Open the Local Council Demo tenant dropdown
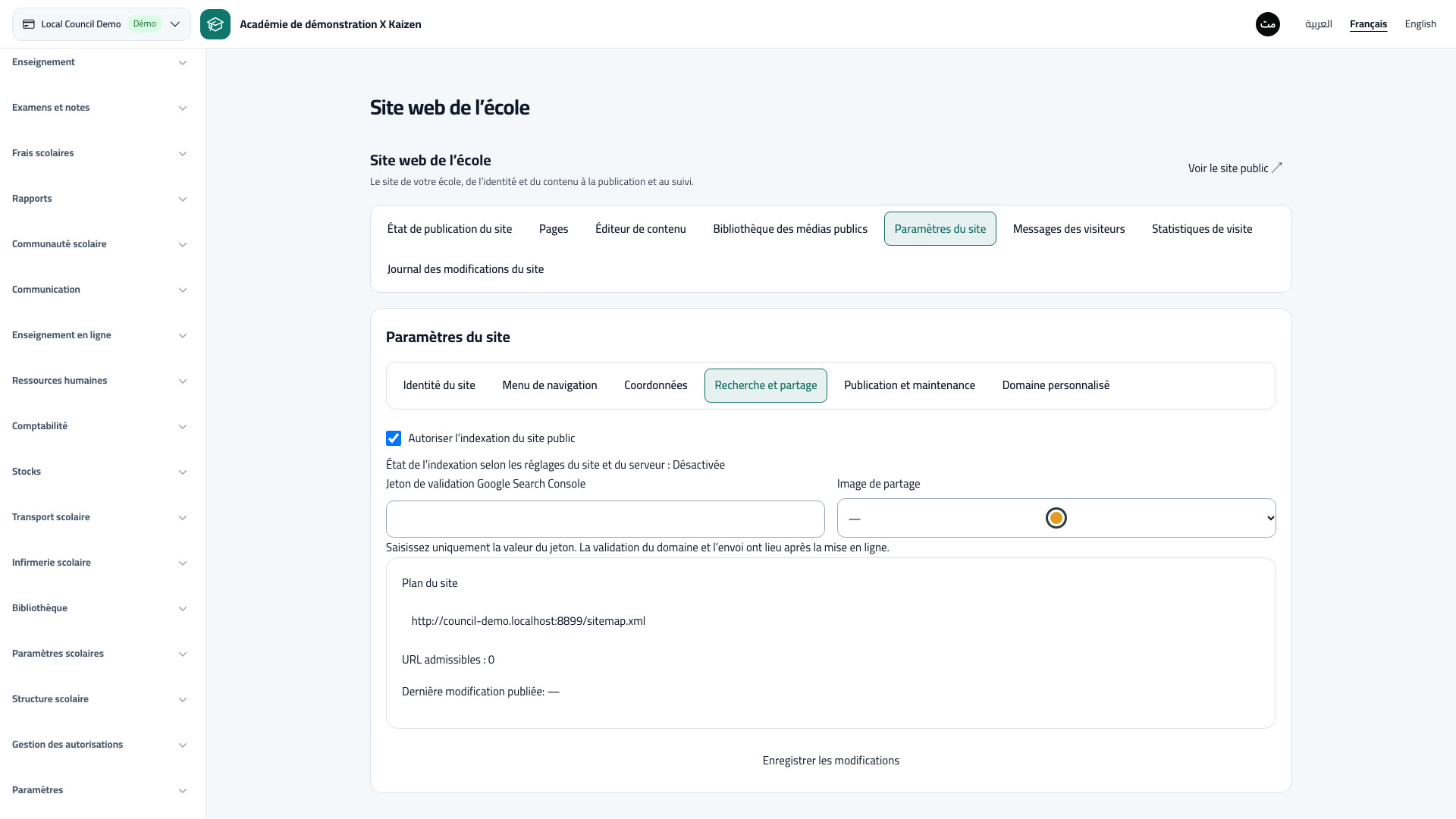The height and width of the screenshot is (819, 1456). (102, 24)
